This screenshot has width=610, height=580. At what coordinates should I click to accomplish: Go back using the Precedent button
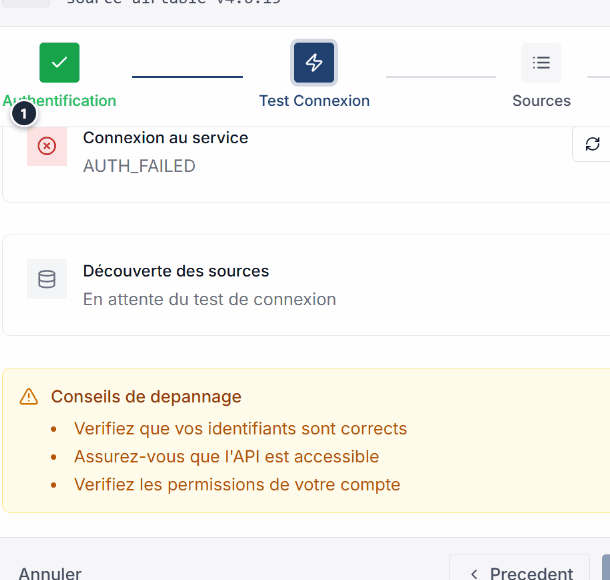(520, 571)
